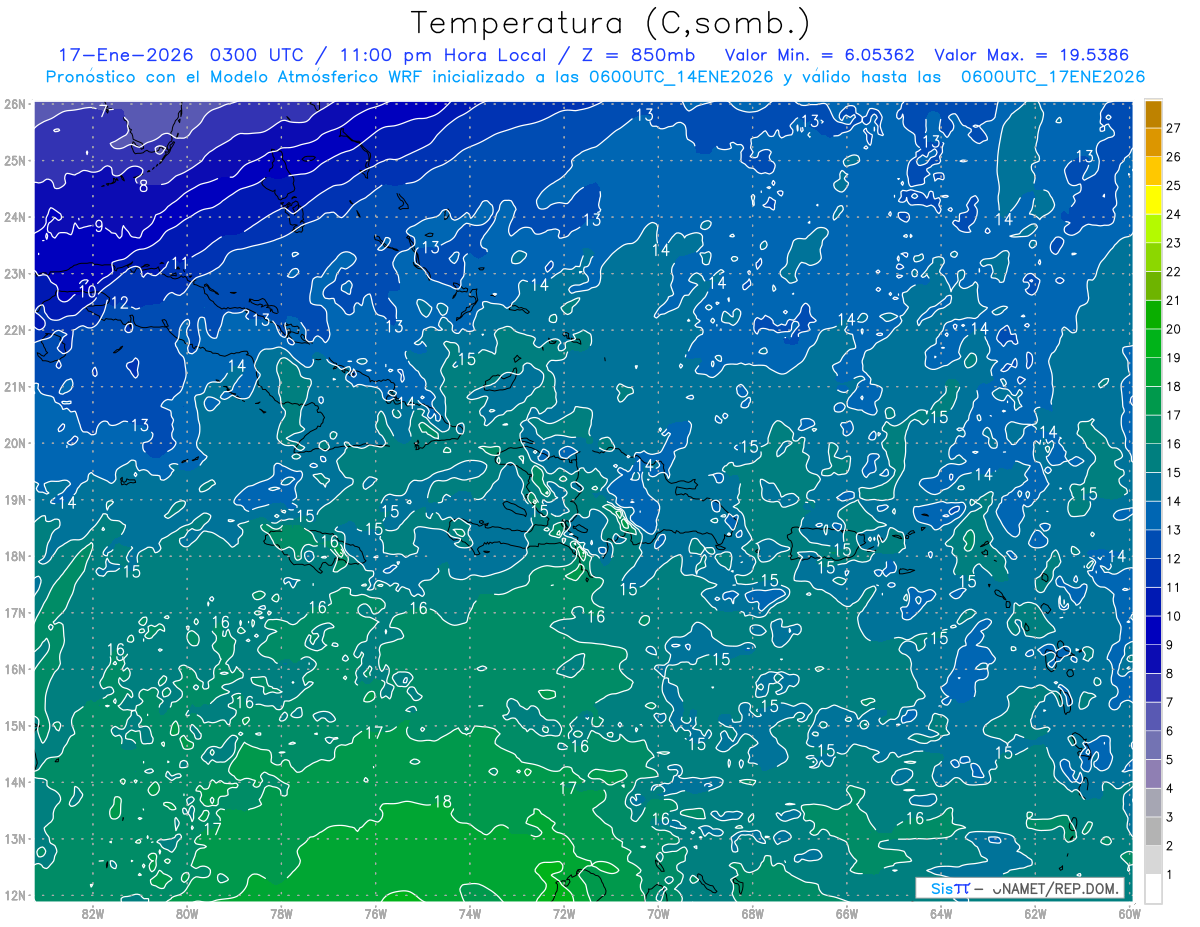Click the "64W" longitude axis label
Screen dimensions: 1200x927
pos(941,913)
